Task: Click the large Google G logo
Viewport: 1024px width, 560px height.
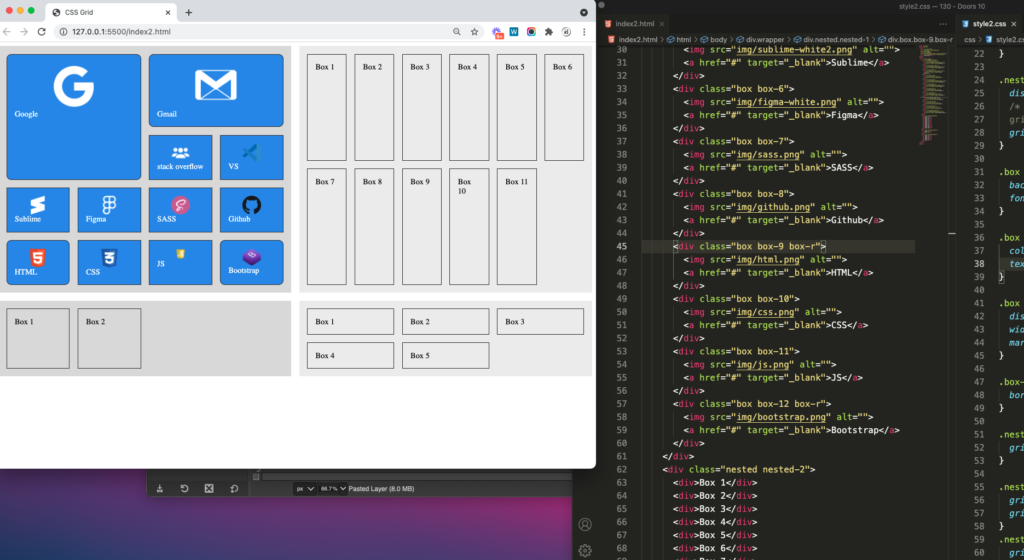Action: [x=74, y=86]
